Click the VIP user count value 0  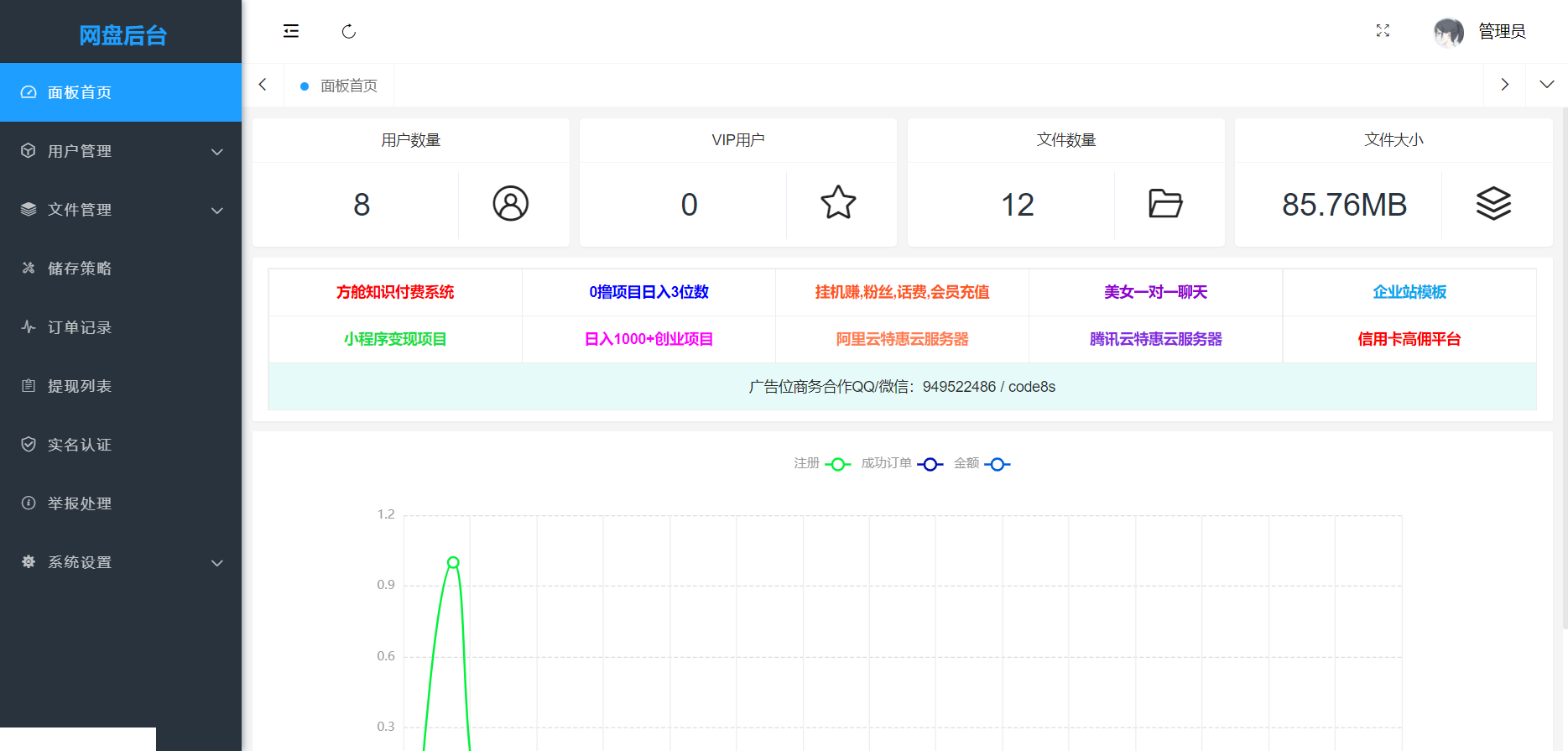tap(690, 205)
